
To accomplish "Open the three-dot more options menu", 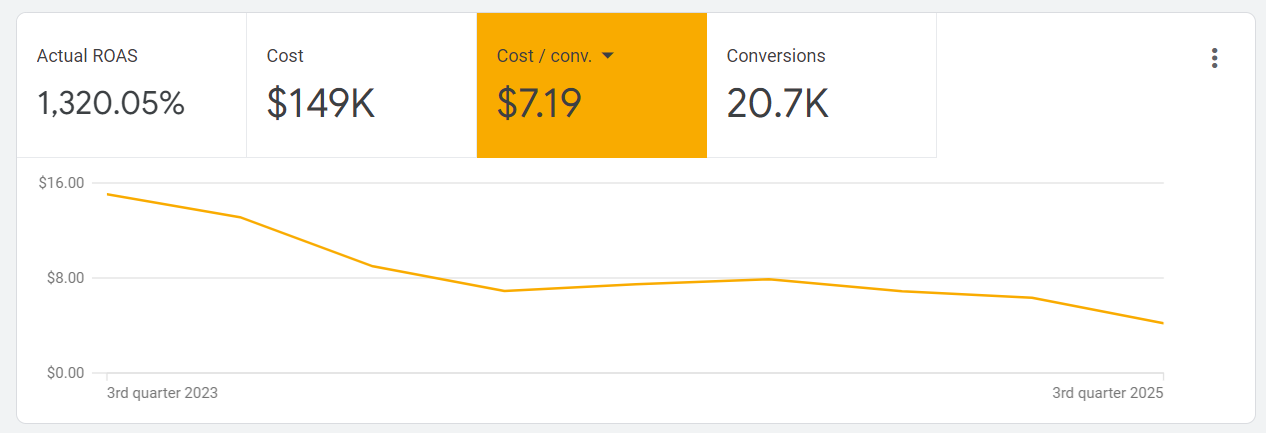I will coord(1215,58).
